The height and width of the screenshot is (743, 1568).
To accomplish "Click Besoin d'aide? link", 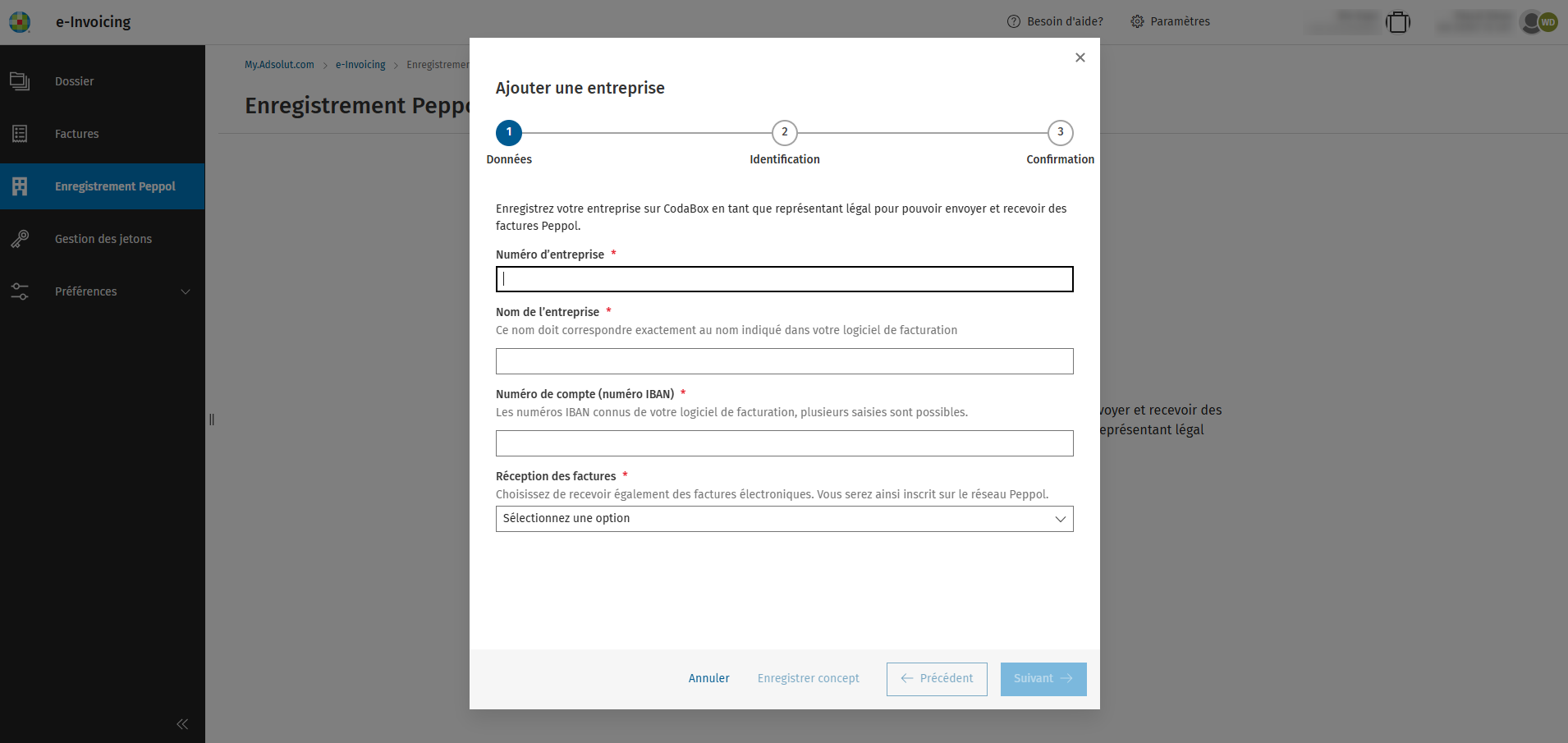I will [x=1065, y=21].
